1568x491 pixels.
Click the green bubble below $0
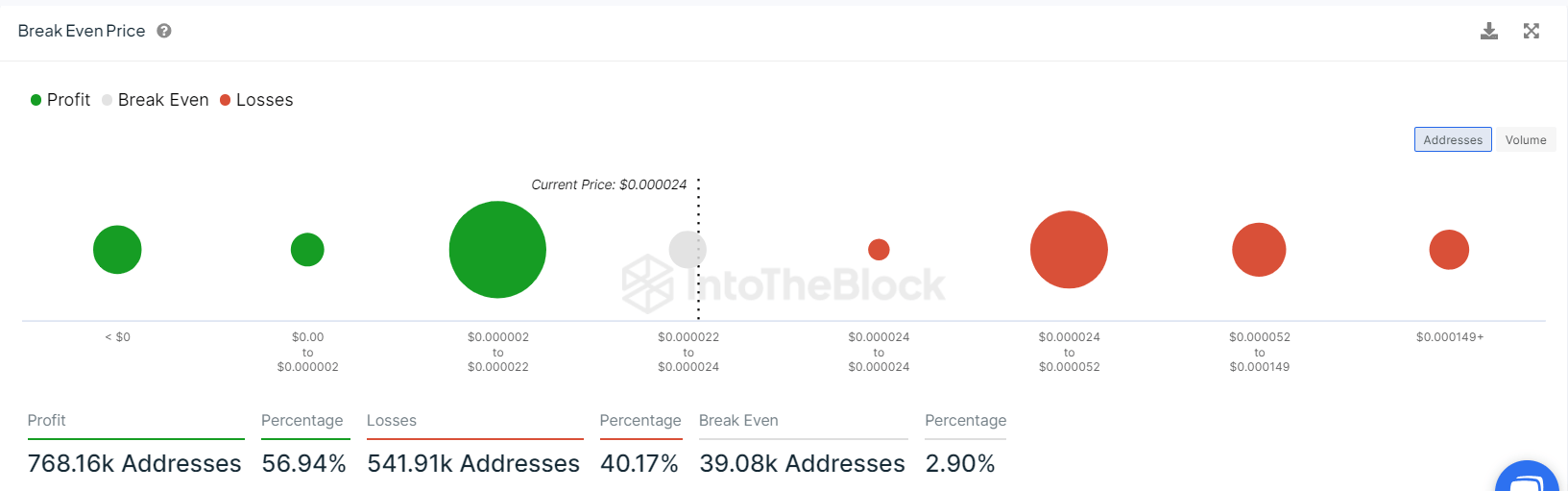tap(117, 250)
